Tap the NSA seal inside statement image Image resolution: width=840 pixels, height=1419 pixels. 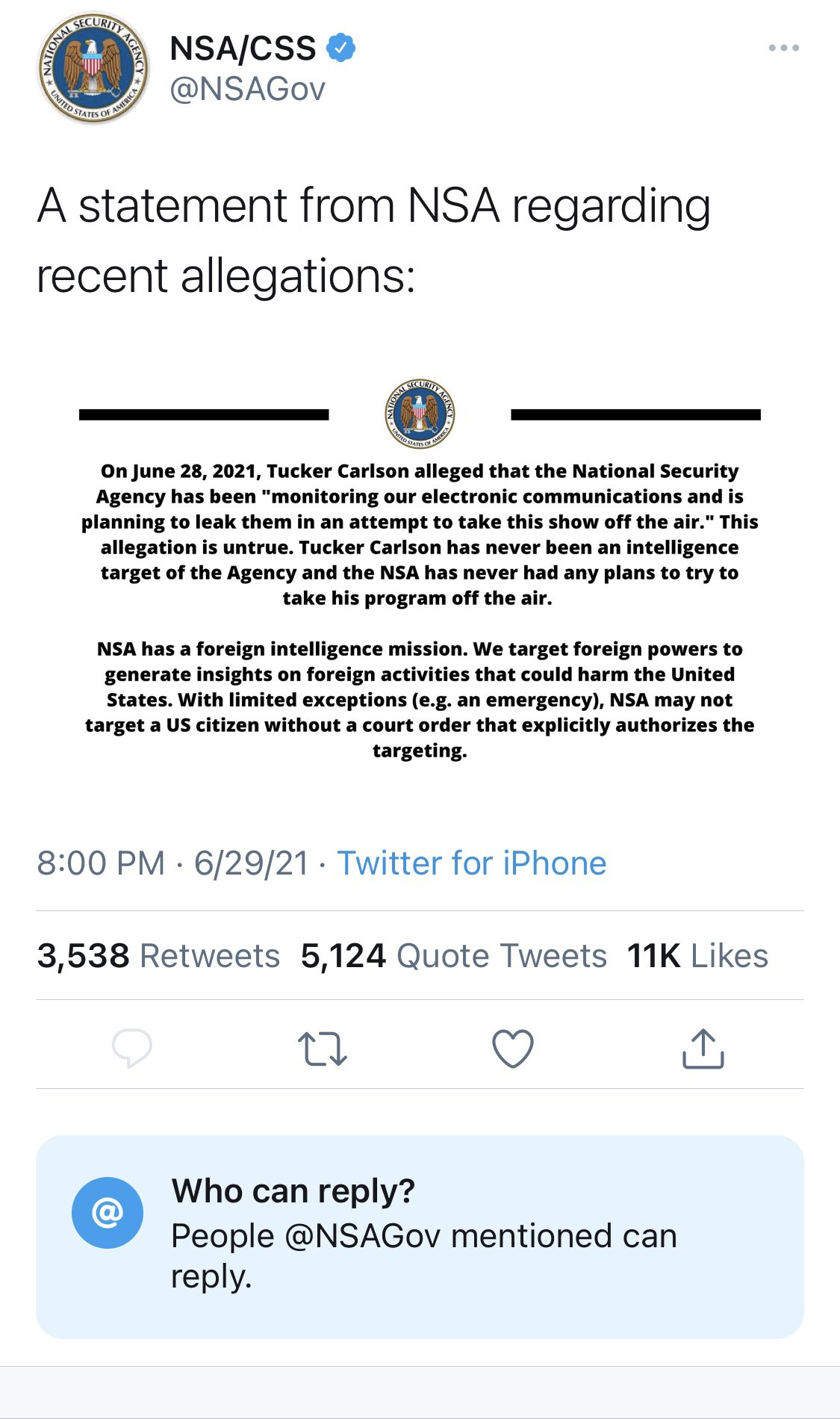(420, 414)
